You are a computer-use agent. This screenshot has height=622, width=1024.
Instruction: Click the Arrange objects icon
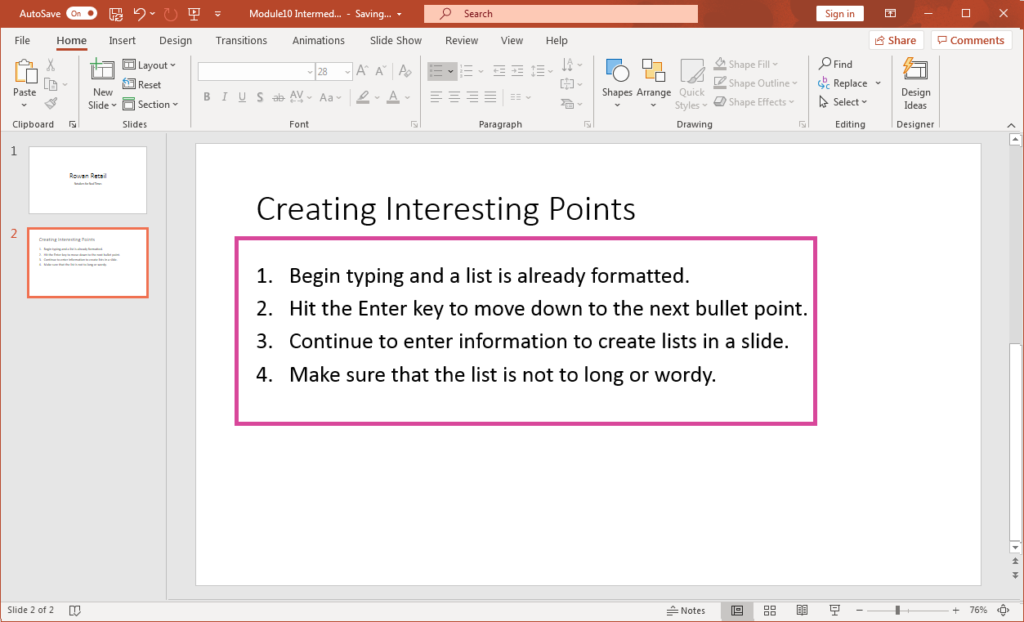pos(653,71)
